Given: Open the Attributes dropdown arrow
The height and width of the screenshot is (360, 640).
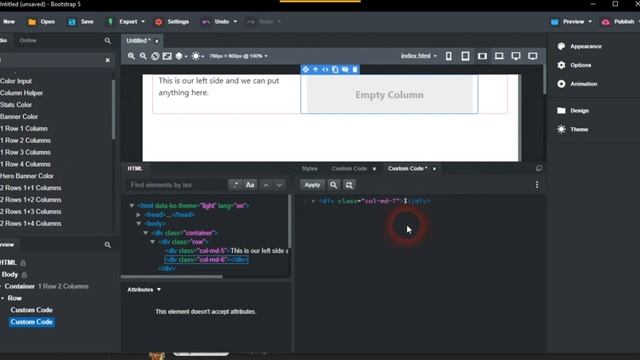Looking at the screenshot, I should (159, 290).
